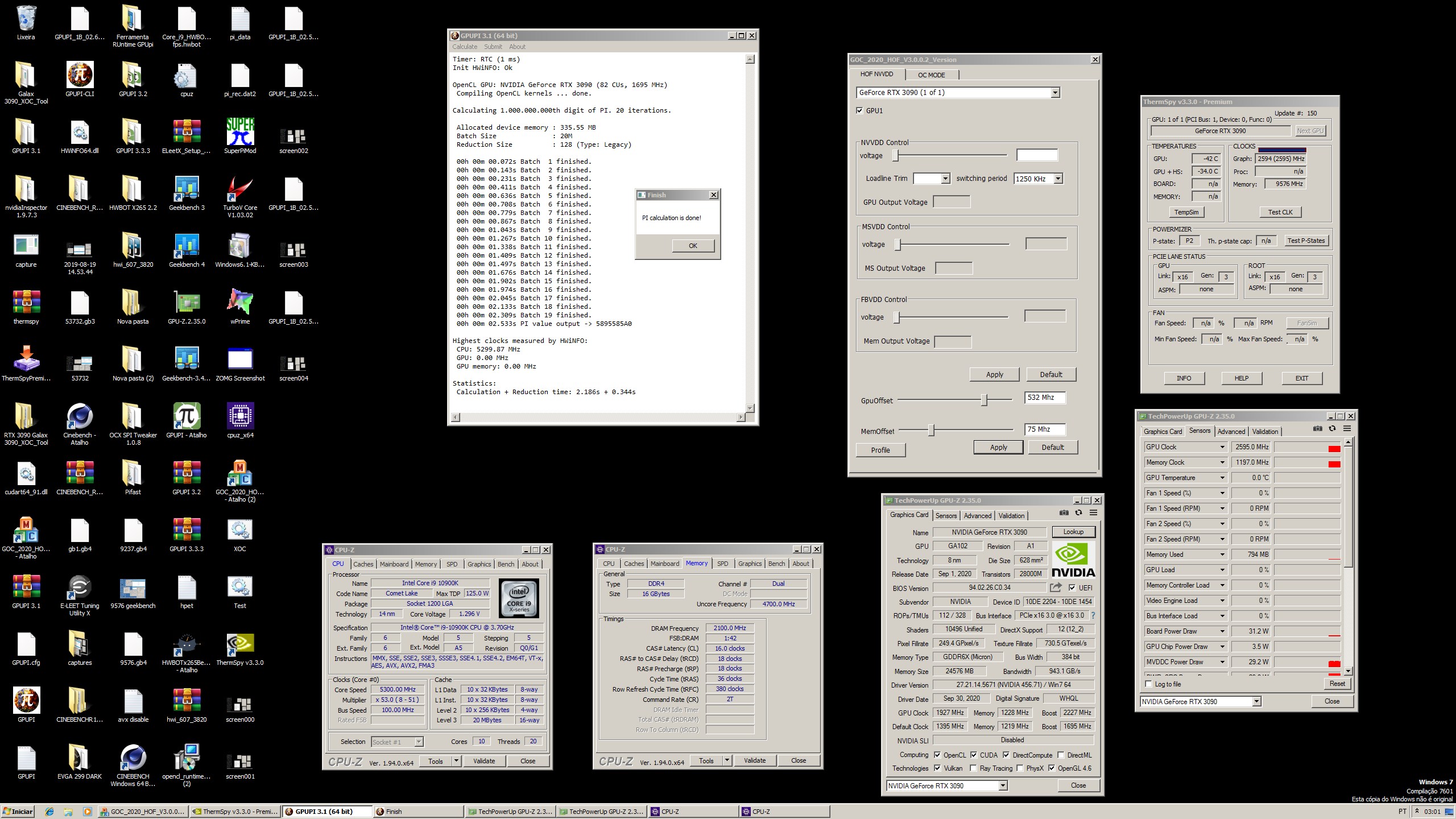The image size is (1456, 819).
Task: Click the BIOS version share icon in GPU-Z
Action: pyautogui.click(x=1056, y=588)
